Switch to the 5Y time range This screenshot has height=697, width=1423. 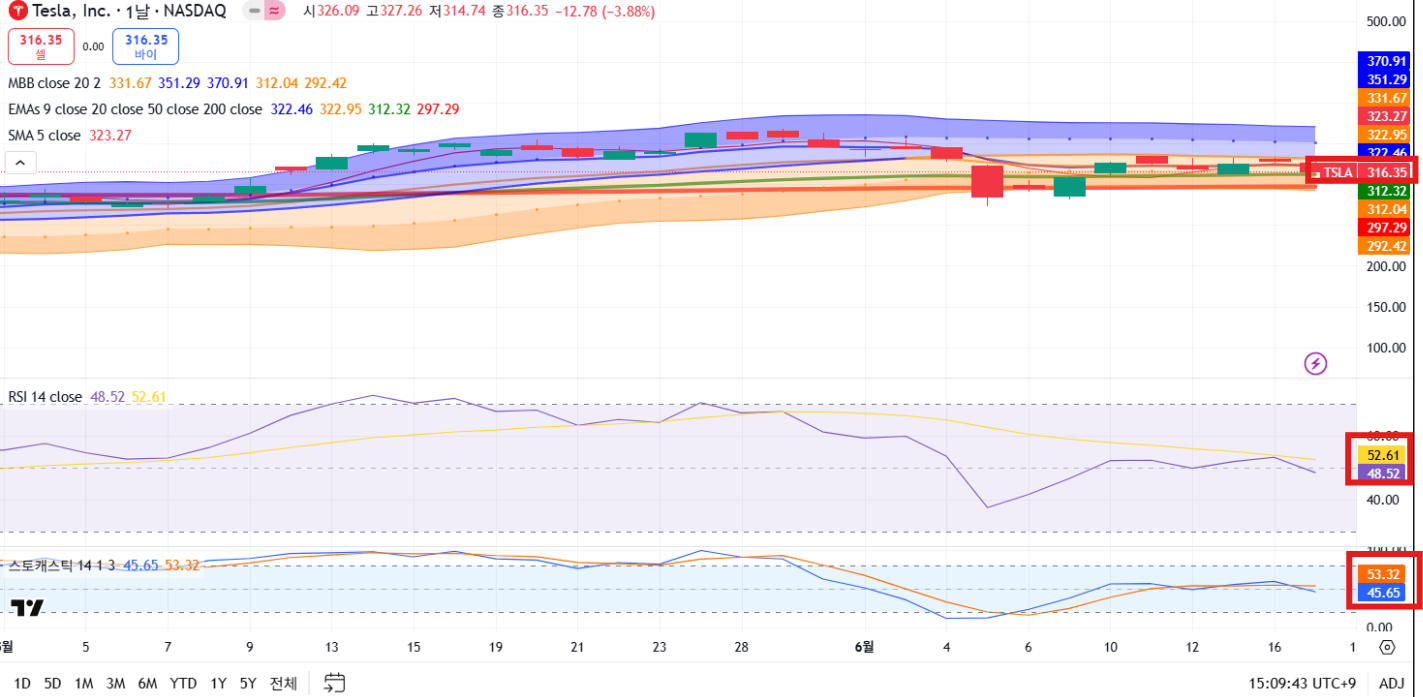click(248, 683)
